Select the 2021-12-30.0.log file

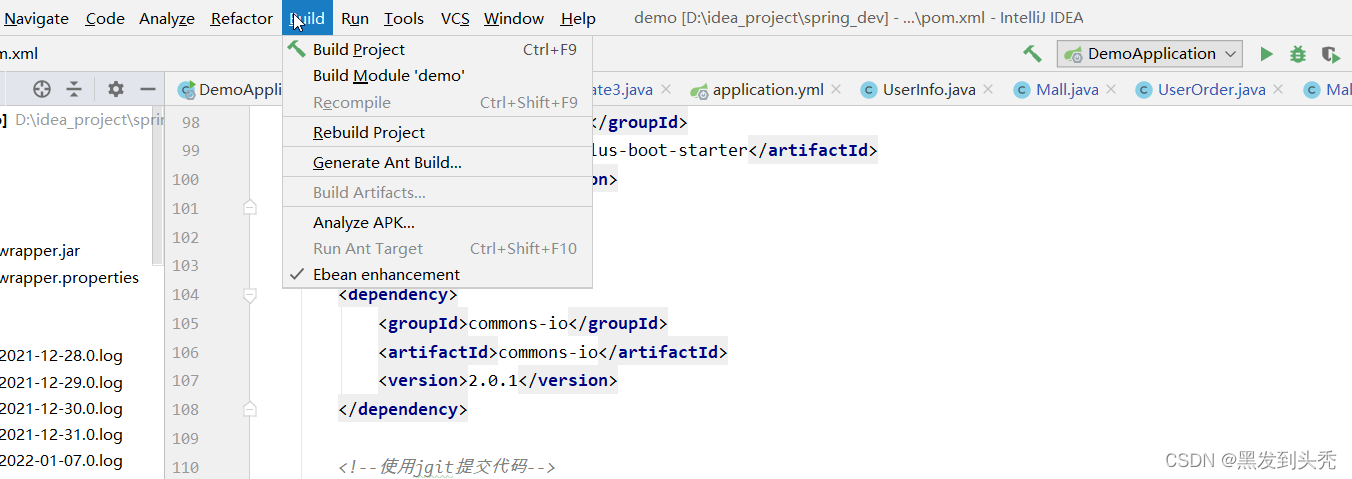(x=61, y=408)
